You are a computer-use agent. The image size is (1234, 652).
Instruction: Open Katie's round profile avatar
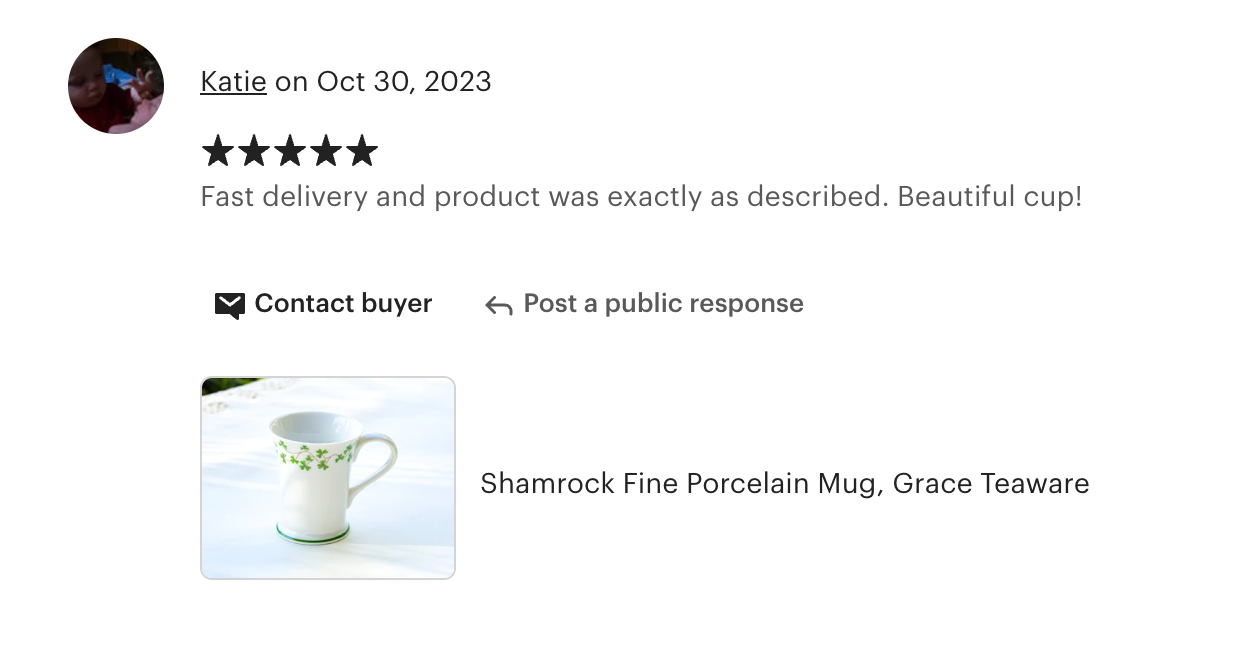[x=116, y=86]
